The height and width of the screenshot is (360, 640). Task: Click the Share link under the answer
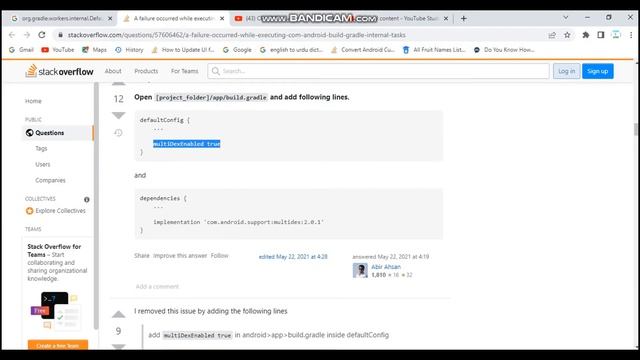(142, 256)
